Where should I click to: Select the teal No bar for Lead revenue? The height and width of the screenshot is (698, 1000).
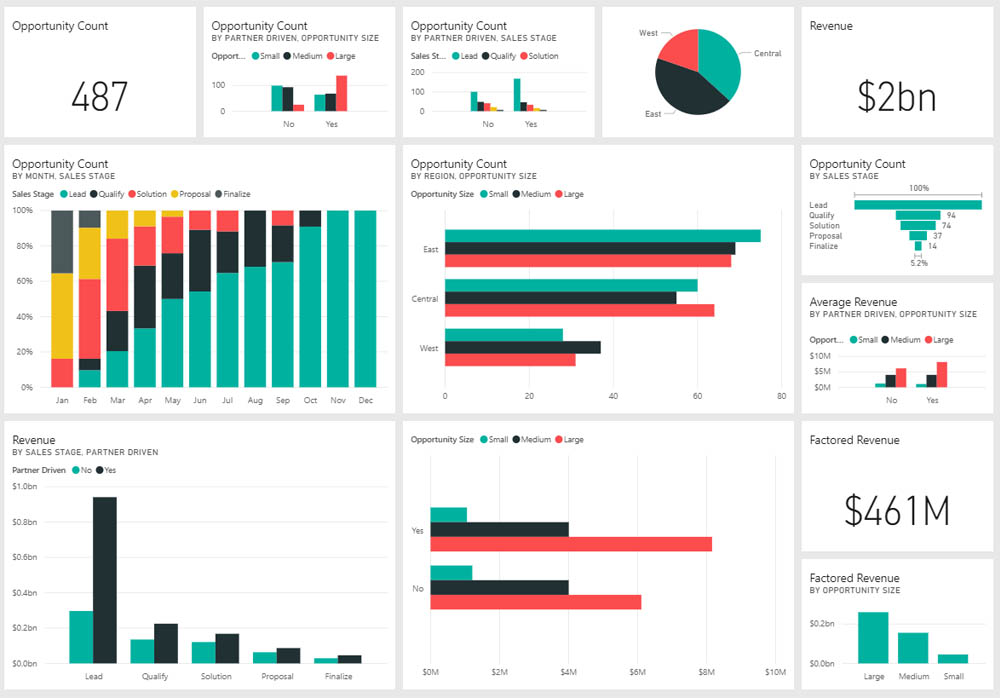point(81,637)
